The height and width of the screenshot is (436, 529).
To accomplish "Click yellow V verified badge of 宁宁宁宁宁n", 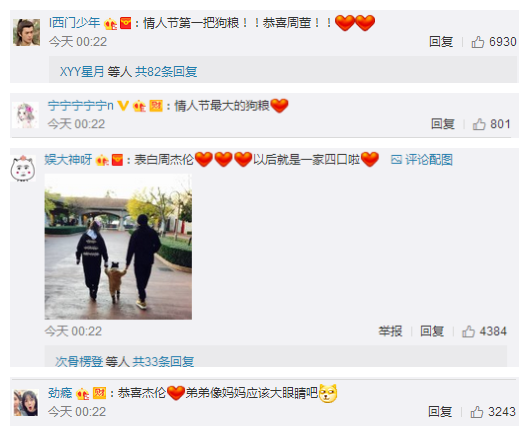I will (123, 106).
